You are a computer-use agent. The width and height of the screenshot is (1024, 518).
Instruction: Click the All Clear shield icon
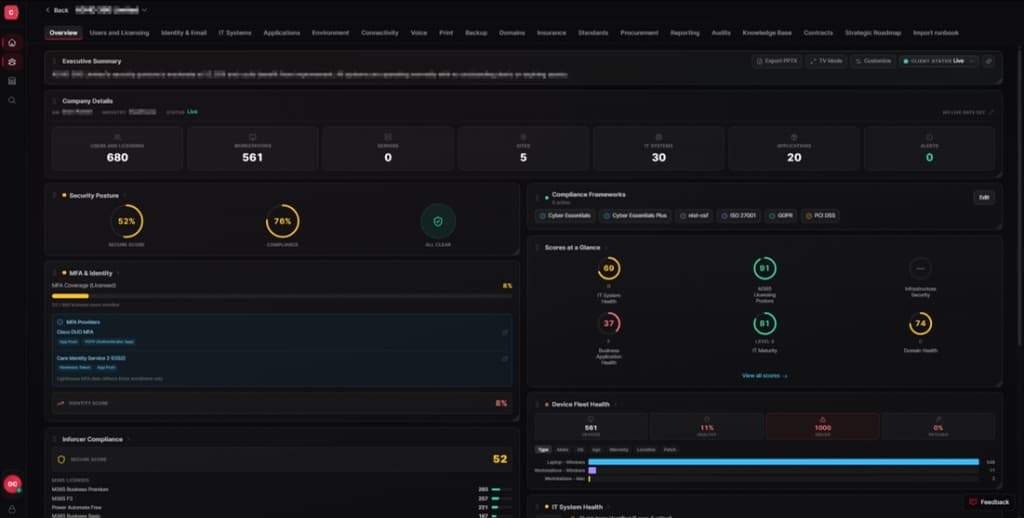(x=438, y=221)
